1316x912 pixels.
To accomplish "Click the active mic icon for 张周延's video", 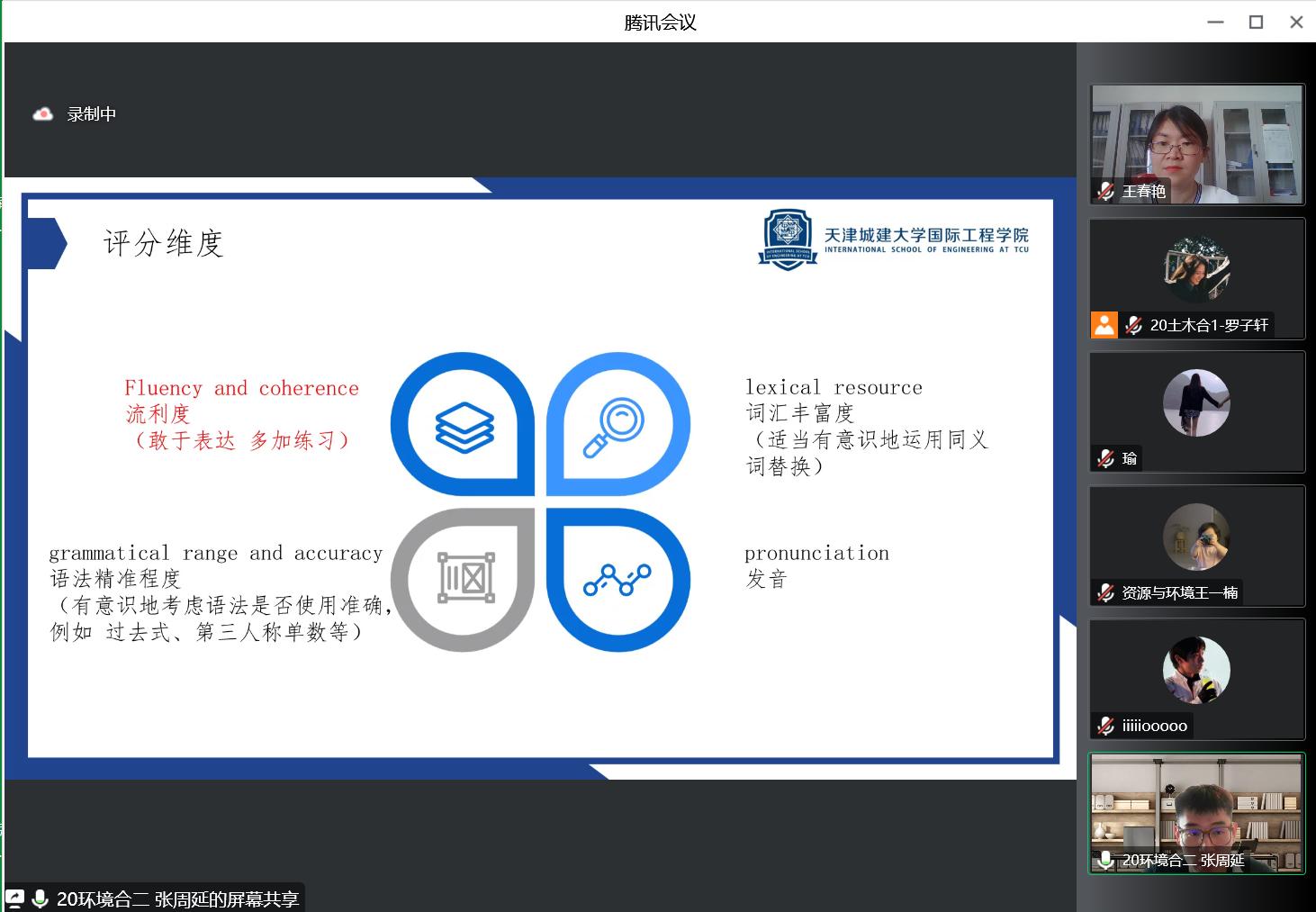I will tap(1106, 860).
